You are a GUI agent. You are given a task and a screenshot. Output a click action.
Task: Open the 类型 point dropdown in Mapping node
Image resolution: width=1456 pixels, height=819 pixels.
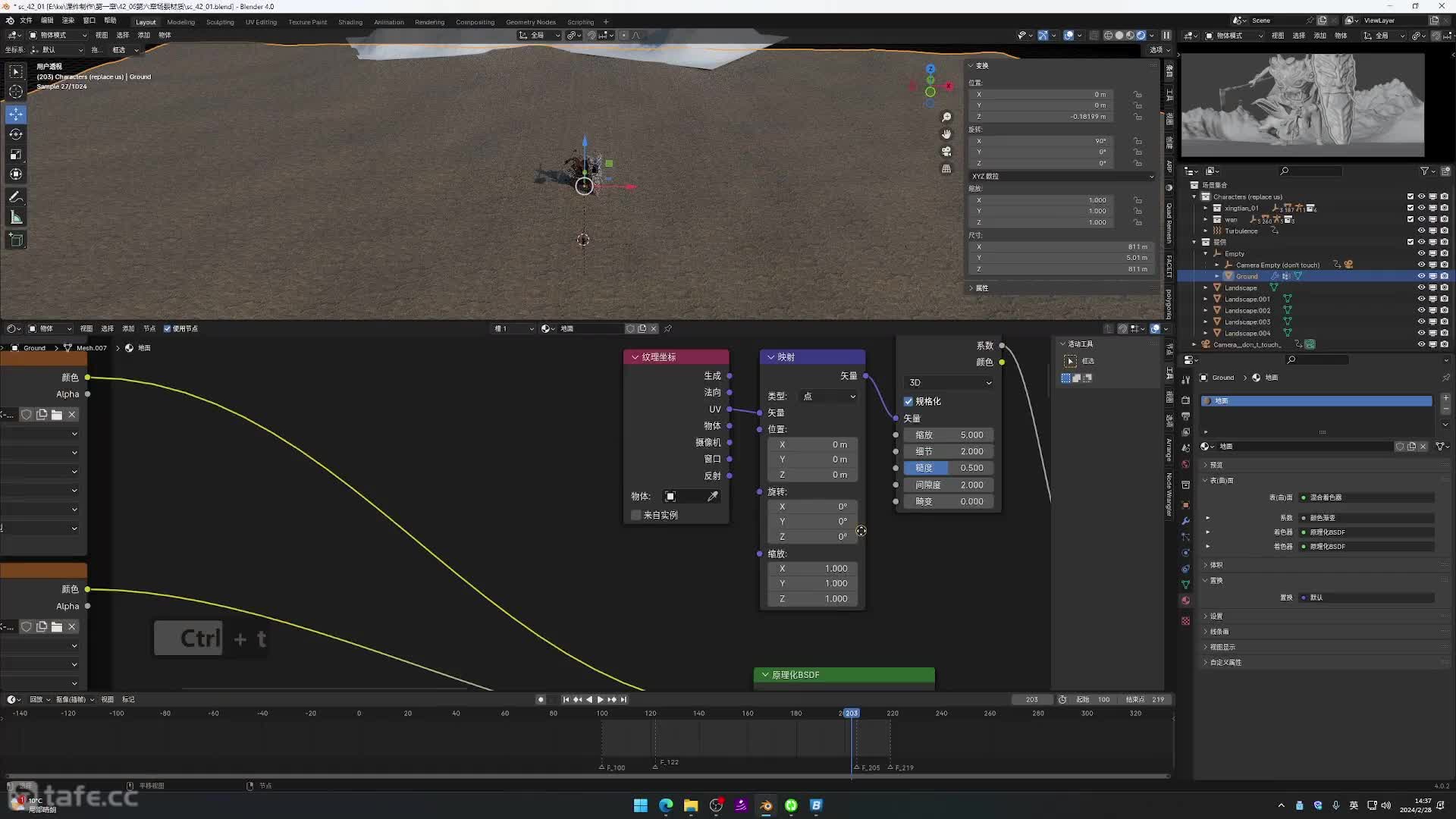[829, 397]
